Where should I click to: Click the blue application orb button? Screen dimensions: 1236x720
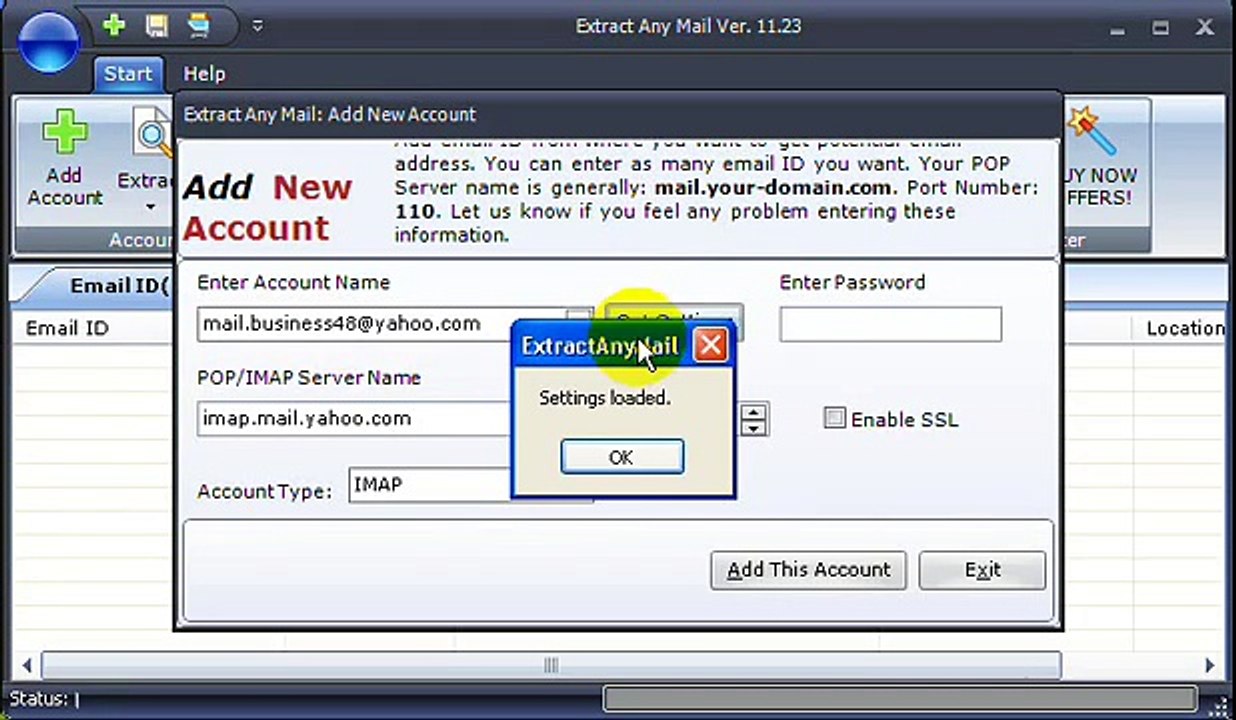pyautogui.click(x=48, y=42)
